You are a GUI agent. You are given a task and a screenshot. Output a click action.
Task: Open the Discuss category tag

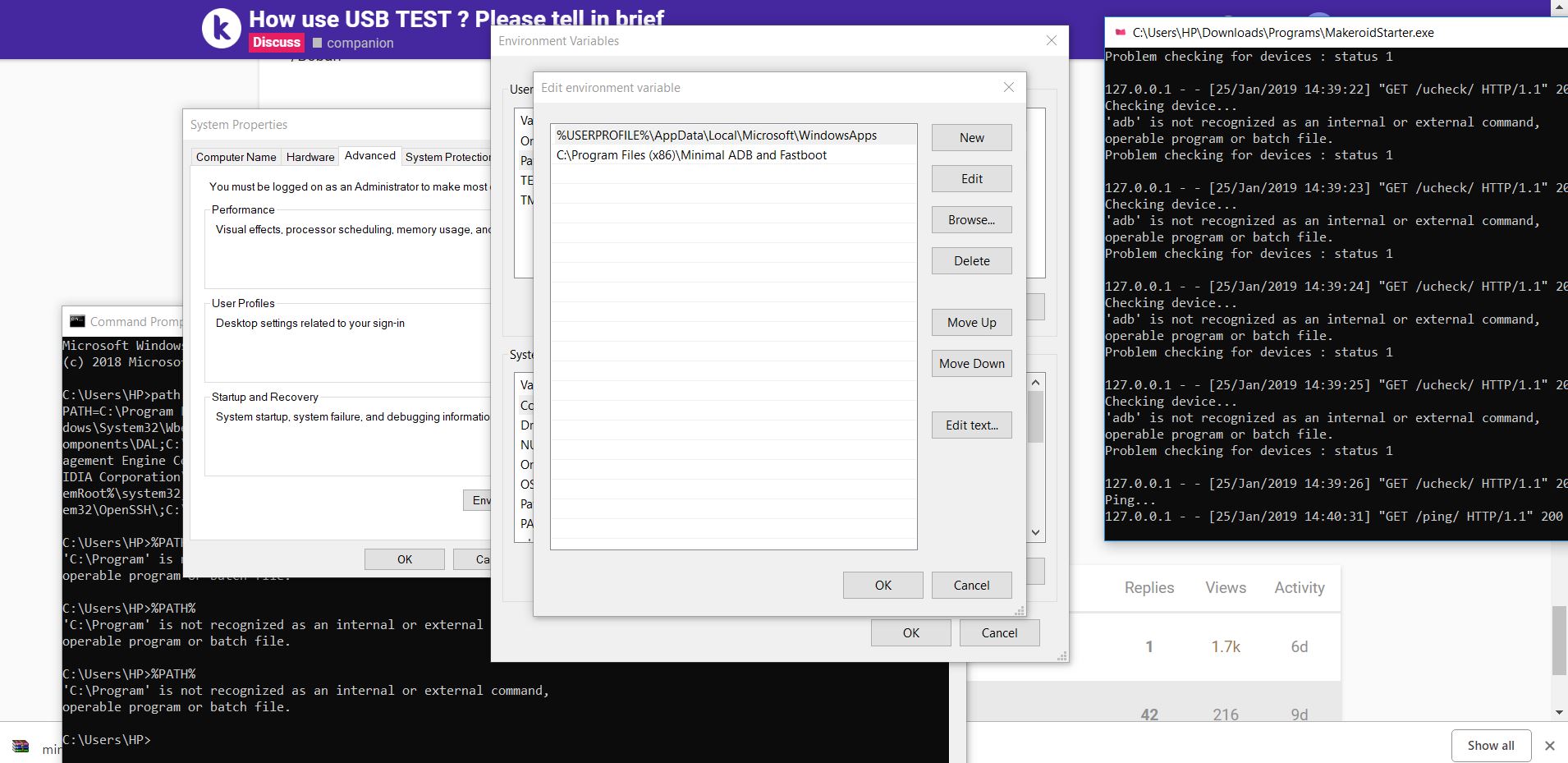pos(276,43)
